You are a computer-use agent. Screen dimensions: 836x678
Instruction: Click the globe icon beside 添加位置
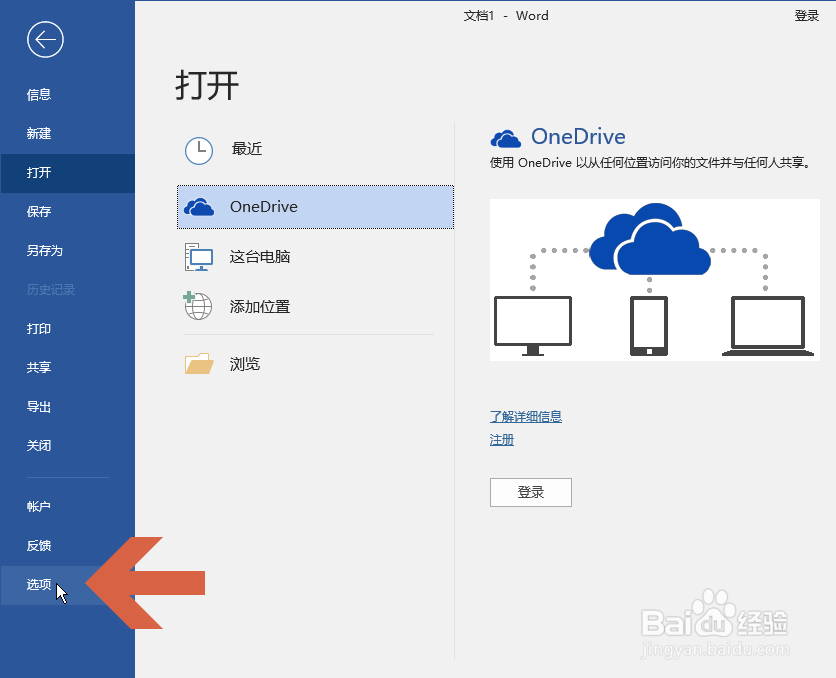pos(198,306)
